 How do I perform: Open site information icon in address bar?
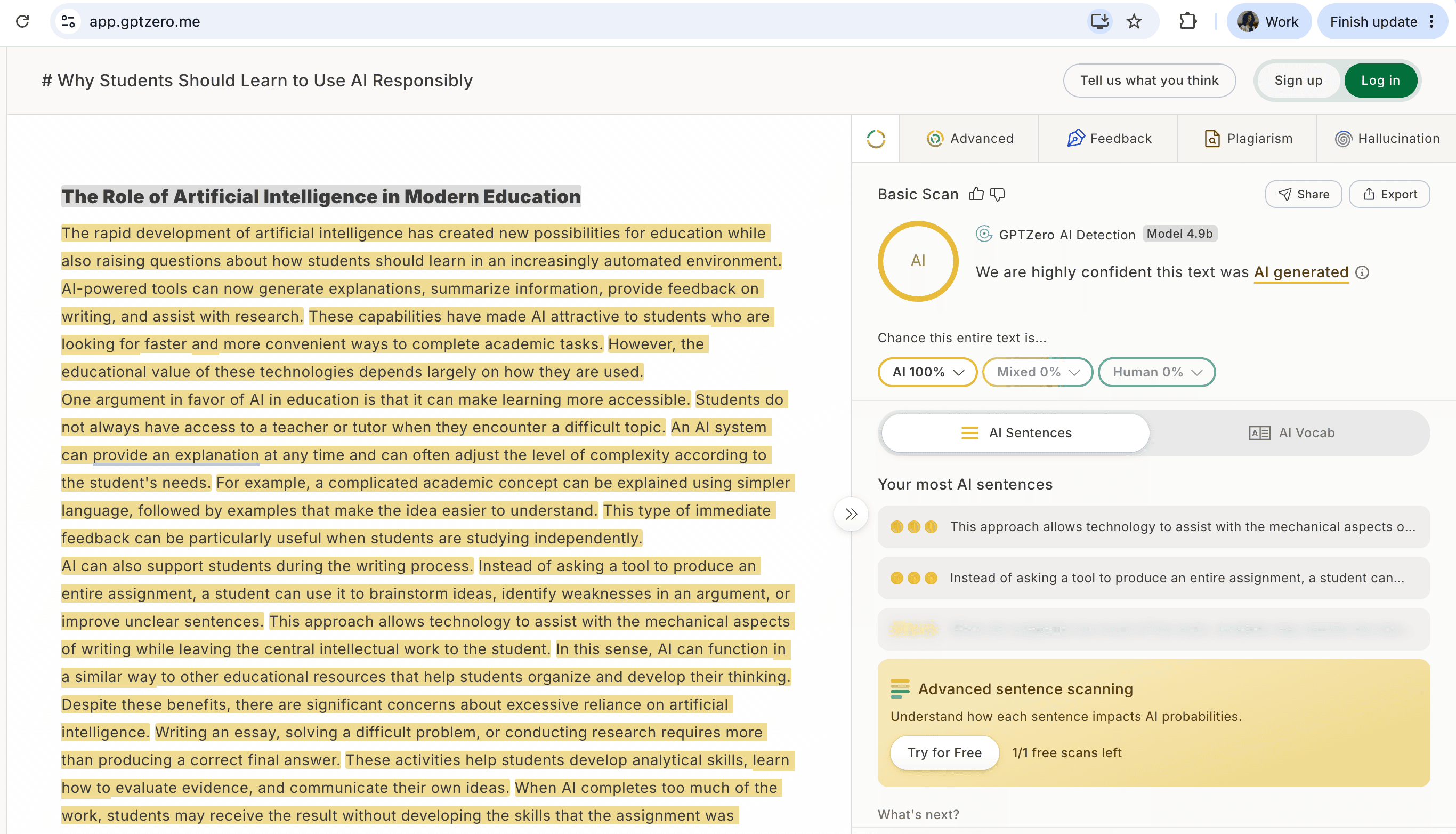(x=68, y=22)
